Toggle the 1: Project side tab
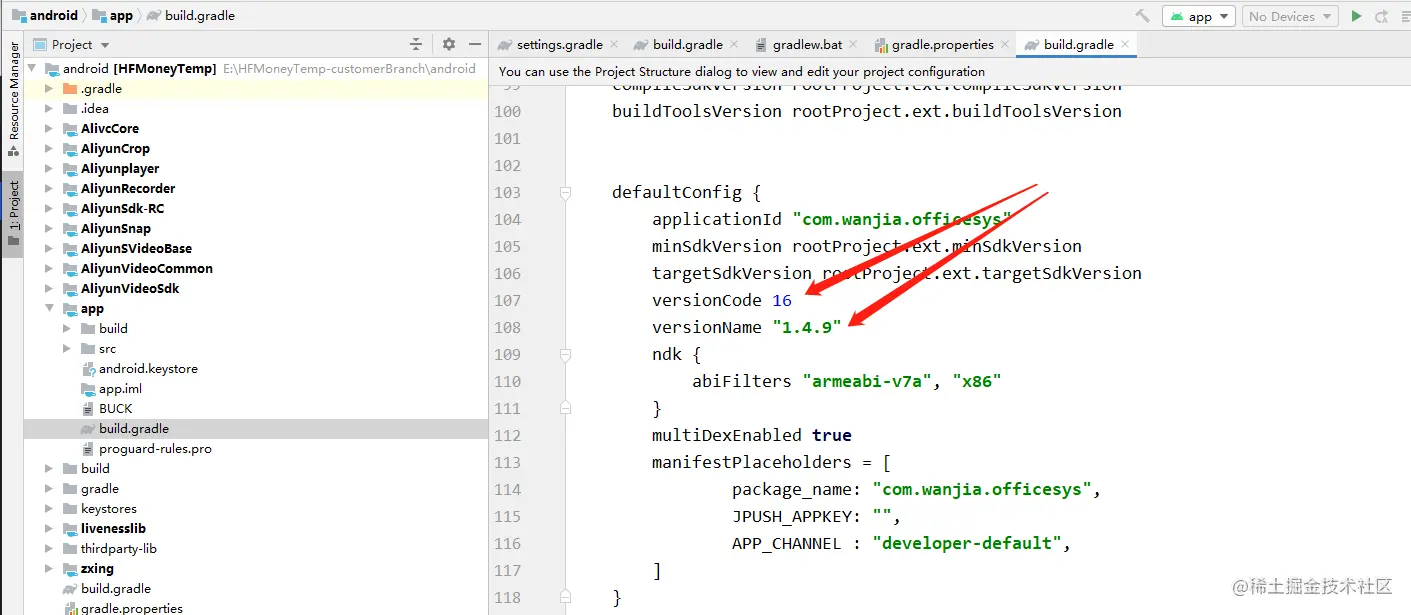Viewport: 1411px width, 615px height. pos(13,212)
